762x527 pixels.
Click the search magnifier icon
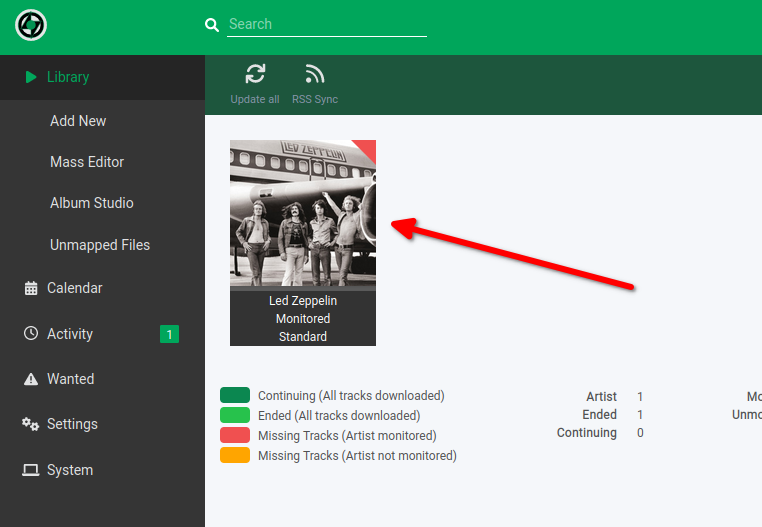[211, 25]
